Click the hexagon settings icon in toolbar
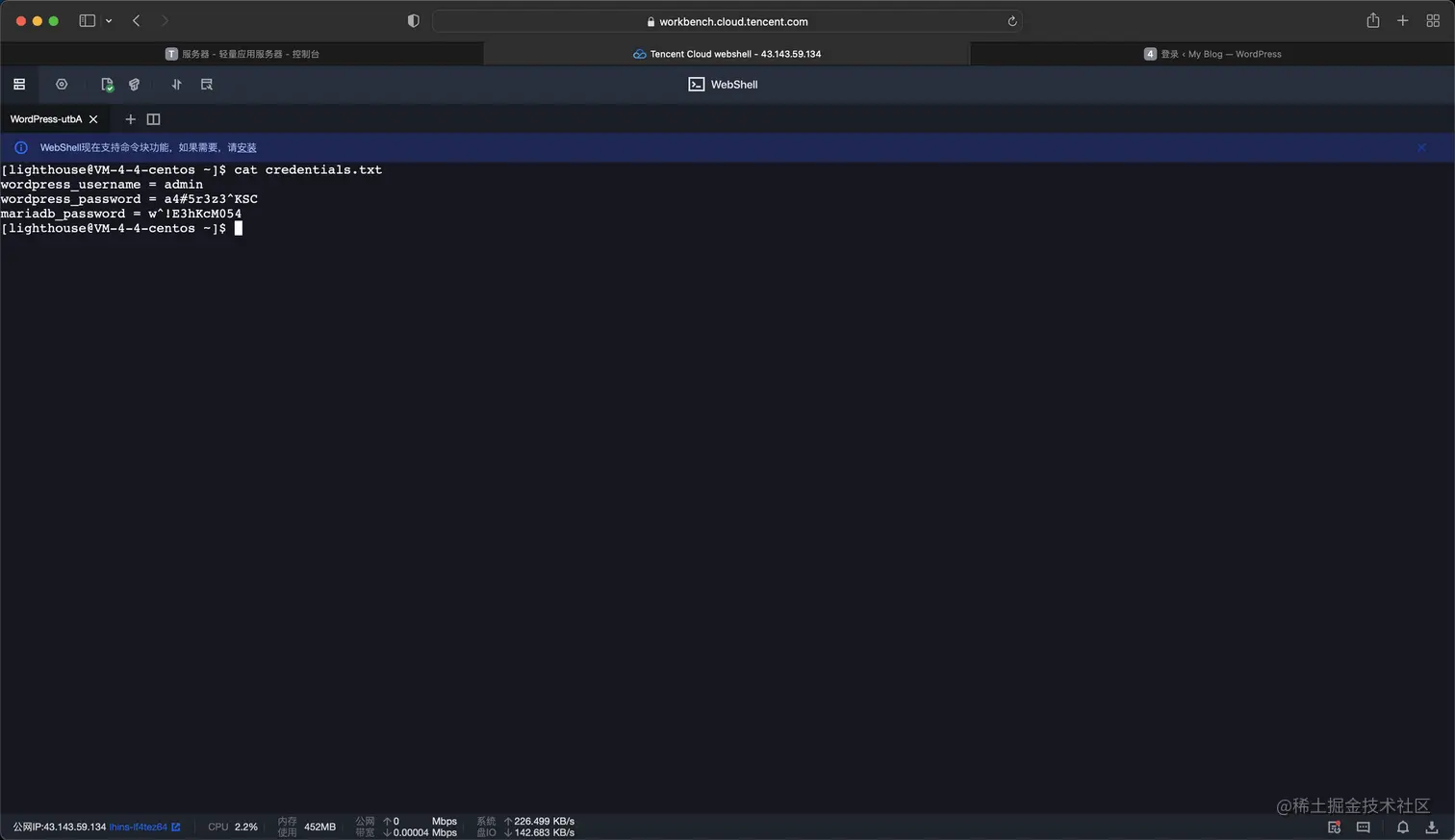This screenshot has height=840, width=1455. [x=62, y=85]
